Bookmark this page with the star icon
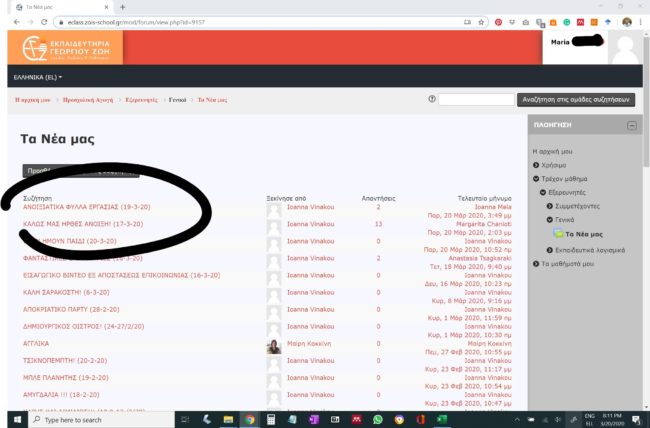The image size is (650, 428). point(482,21)
